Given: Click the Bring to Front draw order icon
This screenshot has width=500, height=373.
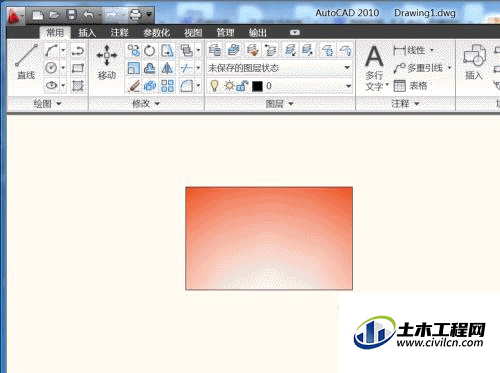Looking at the screenshot, I should tap(186, 51).
